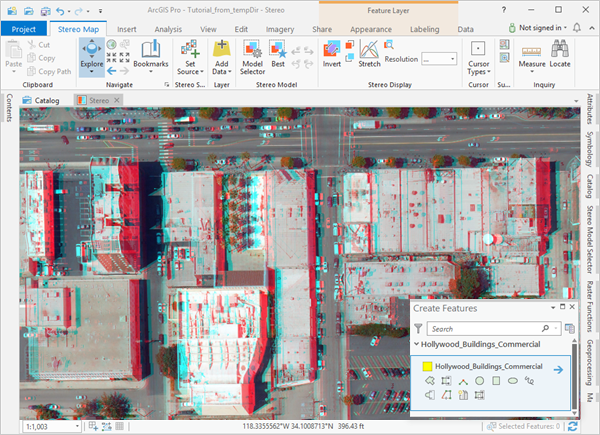Click the Building construction tool icon
This screenshot has height=435, width=600.
point(463,395)
